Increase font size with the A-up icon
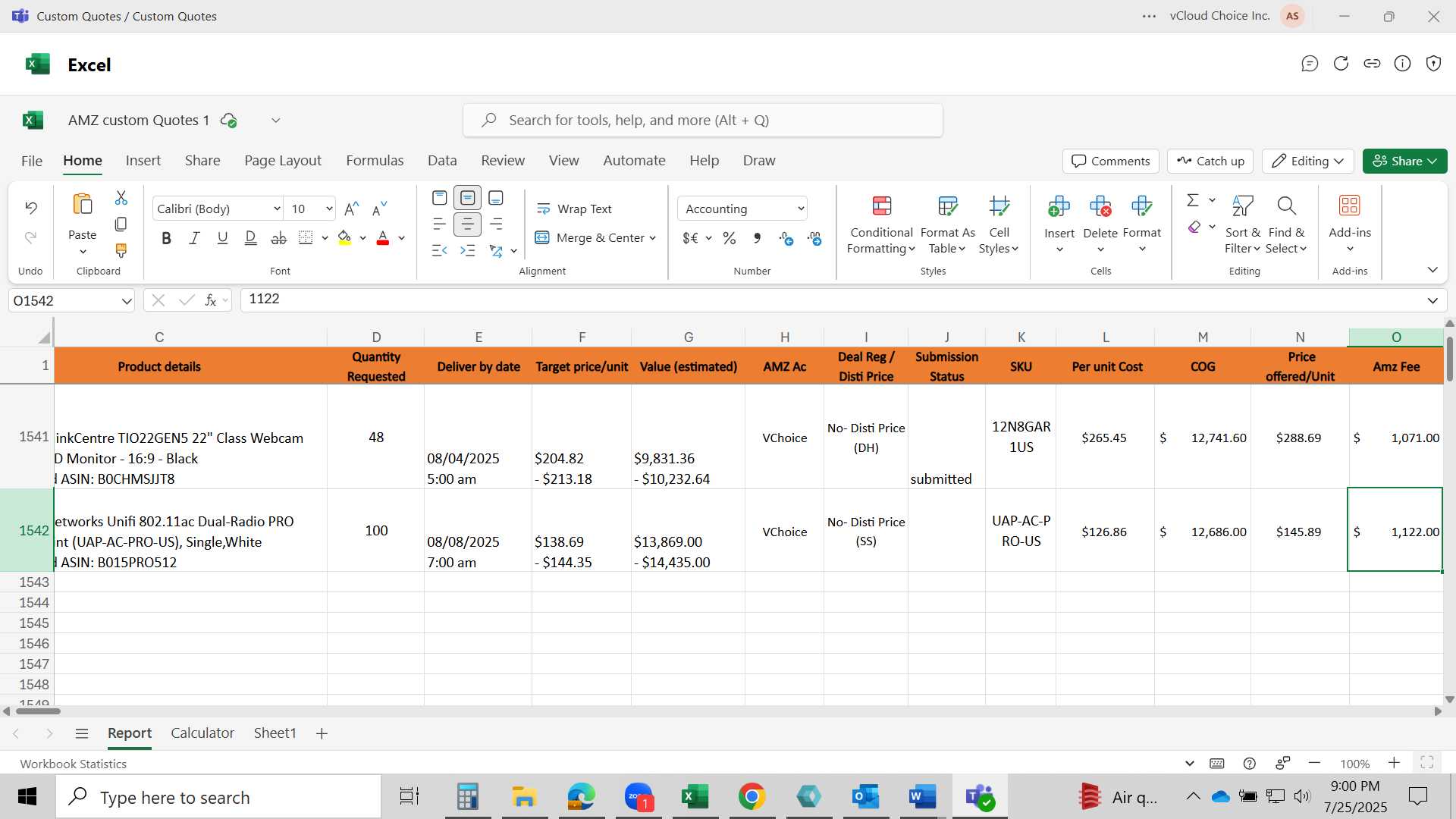1456x819 pixels. coord(351,209)
